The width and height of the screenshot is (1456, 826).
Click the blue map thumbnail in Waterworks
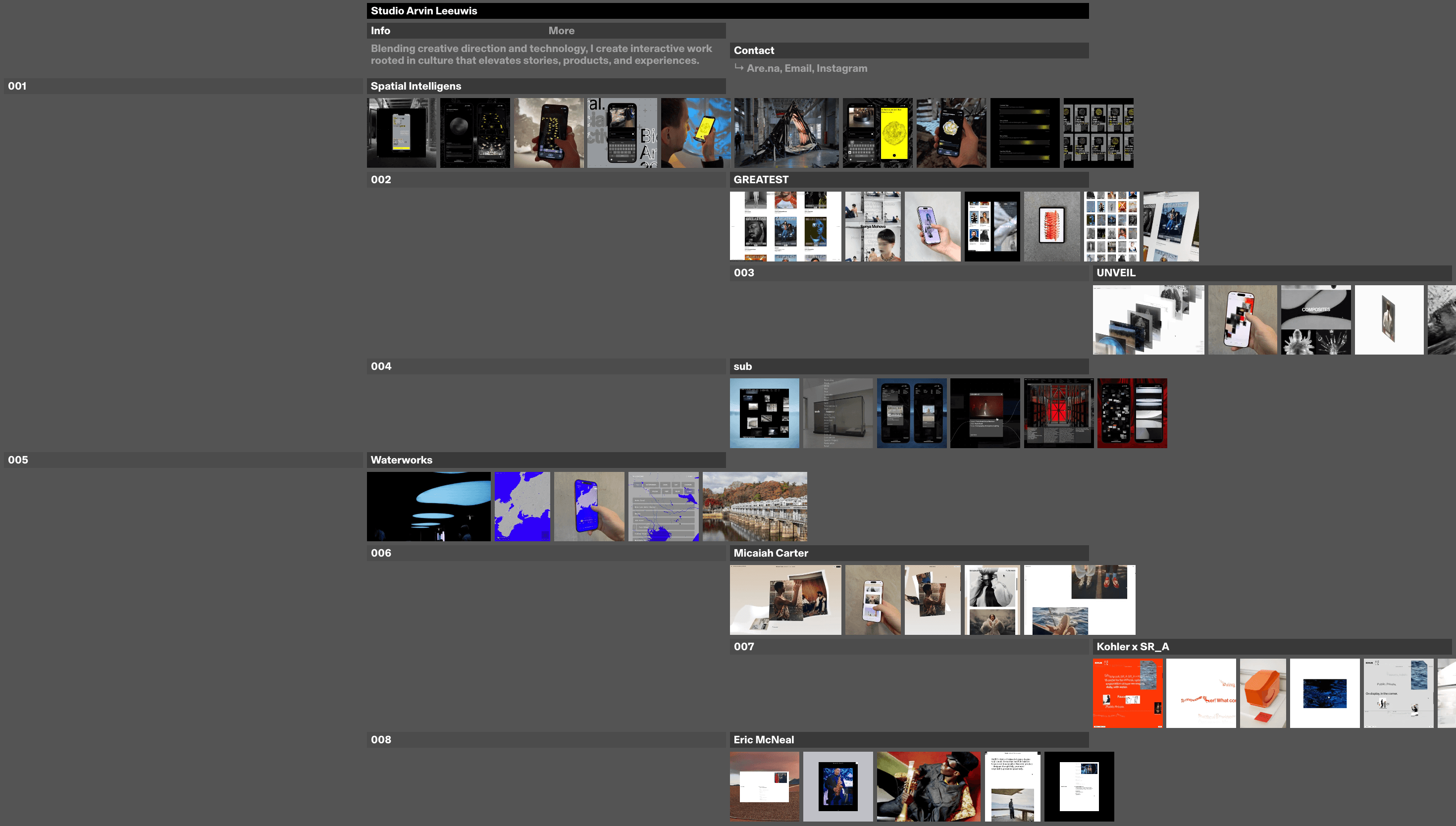coord(522,506)
